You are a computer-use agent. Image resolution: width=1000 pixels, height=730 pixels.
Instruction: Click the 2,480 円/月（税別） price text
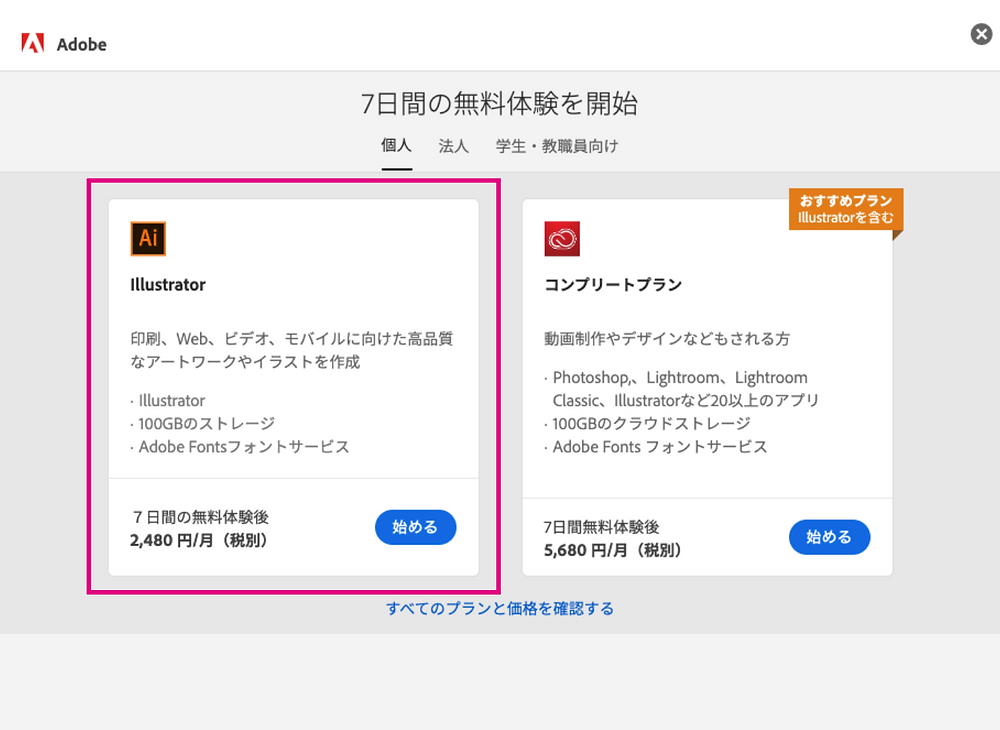200,541
